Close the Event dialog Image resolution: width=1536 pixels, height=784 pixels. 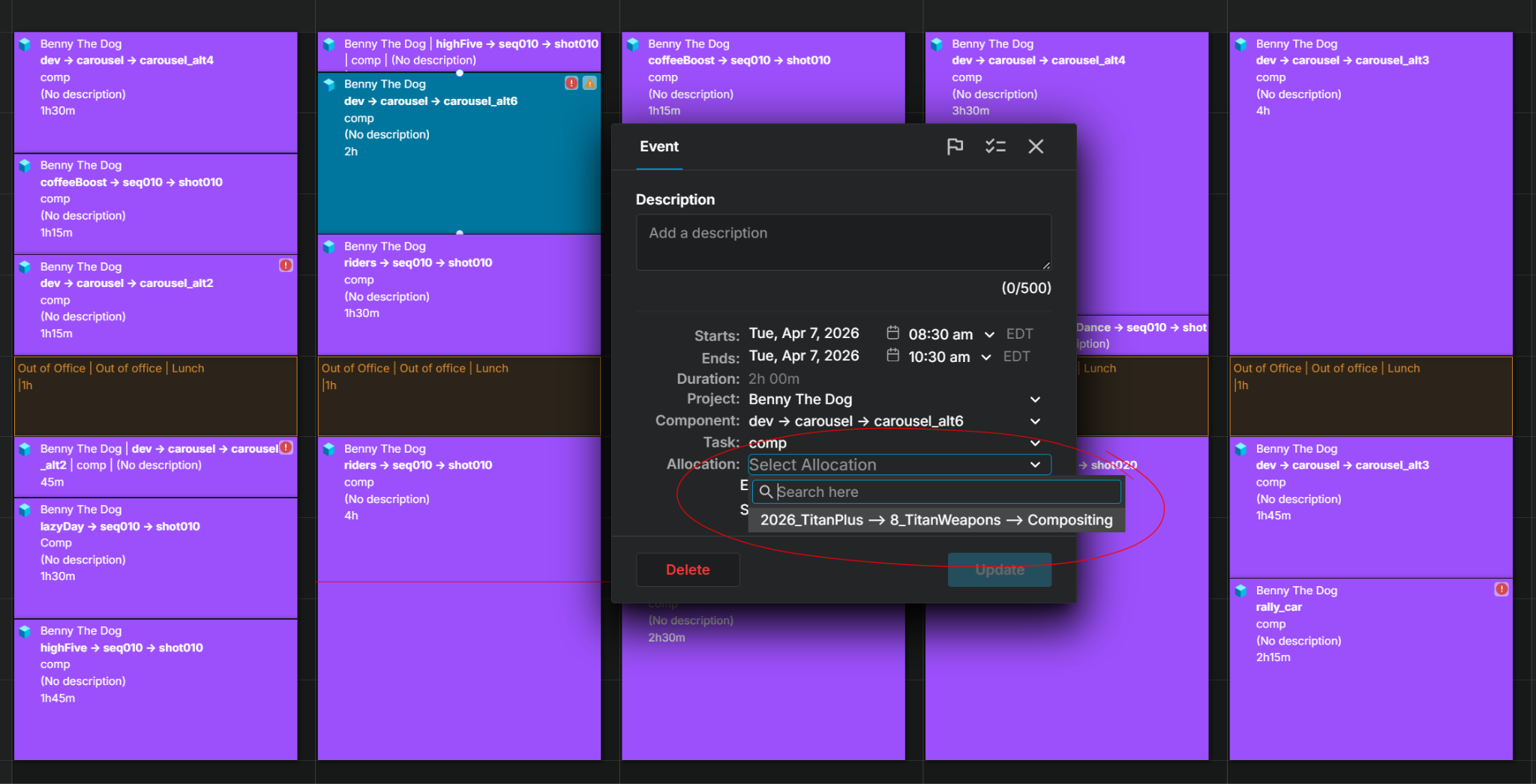pos(1036,146)
